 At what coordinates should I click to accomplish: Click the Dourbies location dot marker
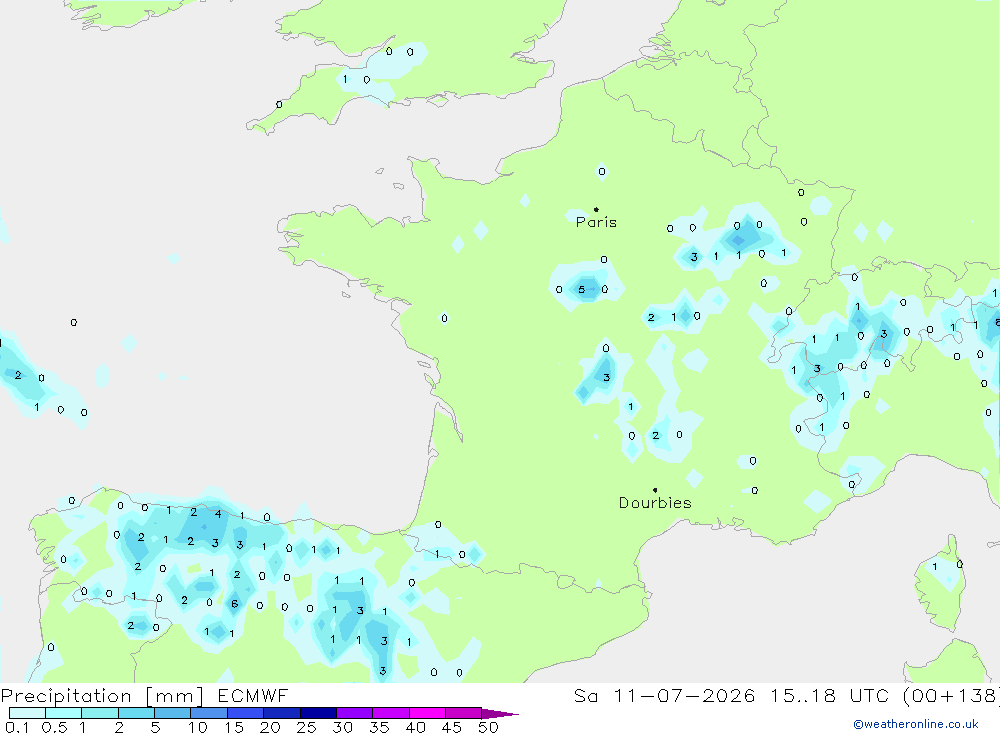[x=655, y=490]
